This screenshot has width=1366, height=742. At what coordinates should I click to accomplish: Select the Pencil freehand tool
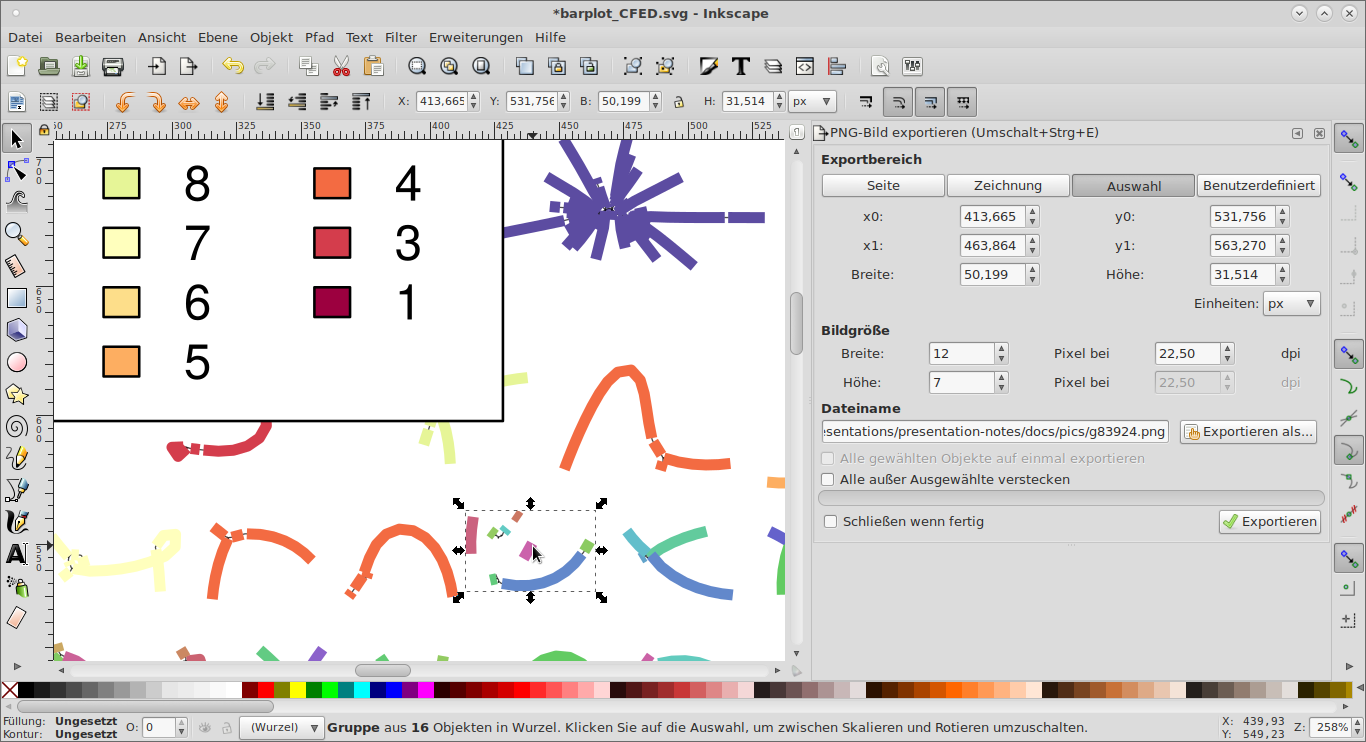click(16, 458)
